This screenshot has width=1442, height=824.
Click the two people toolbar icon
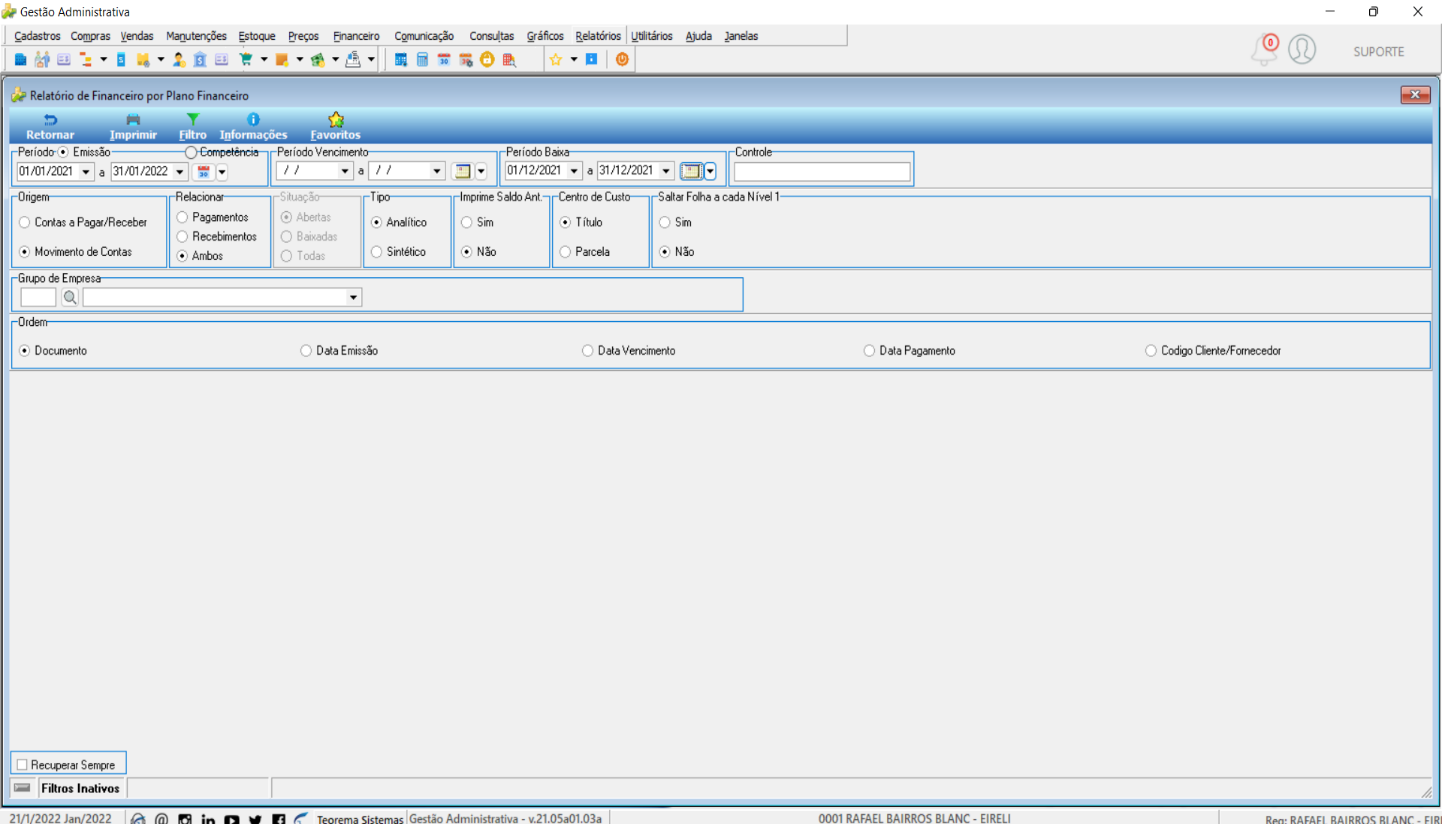pos(42,60)
